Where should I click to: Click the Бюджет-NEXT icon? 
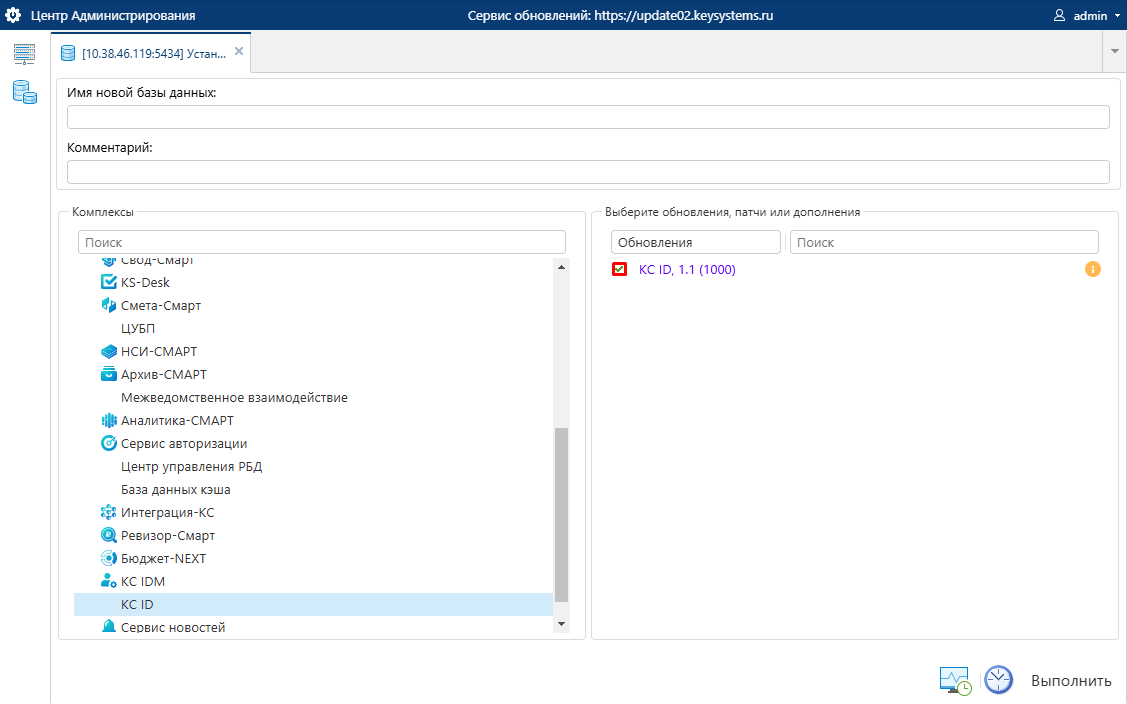click(109, 558)
